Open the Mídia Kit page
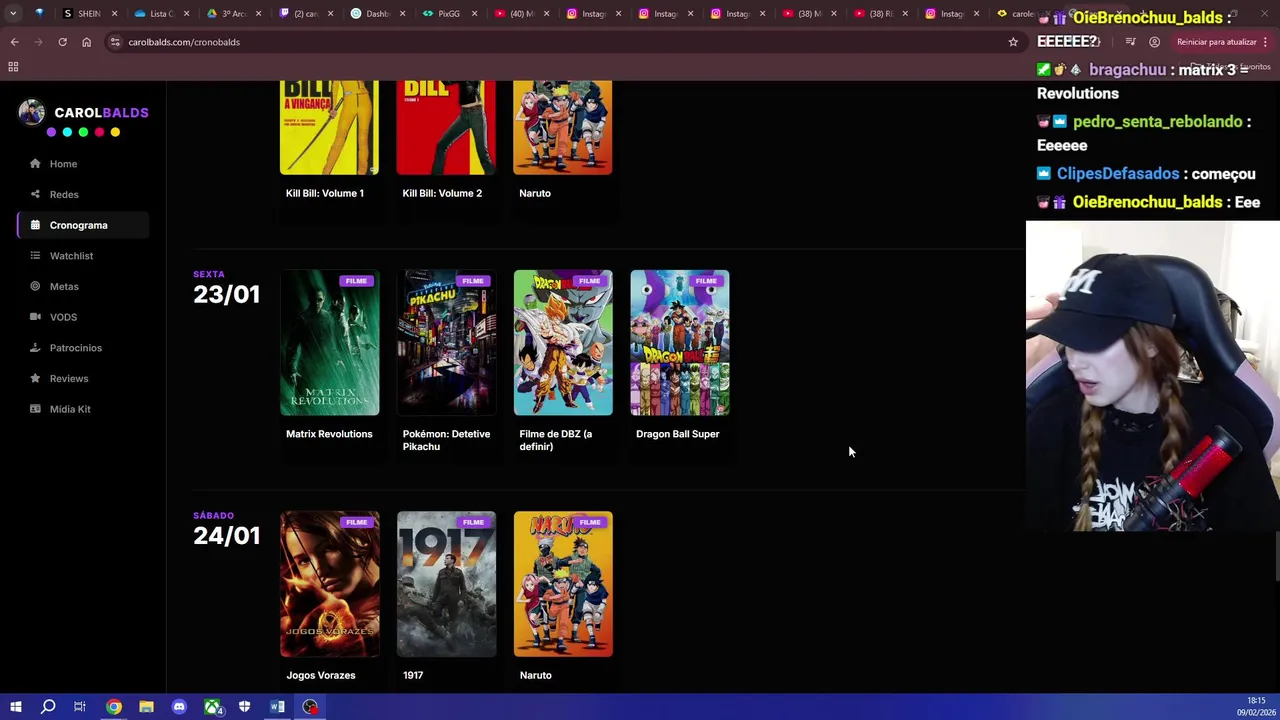Screen dimensions: 1280x720 (x=70, y=409)
